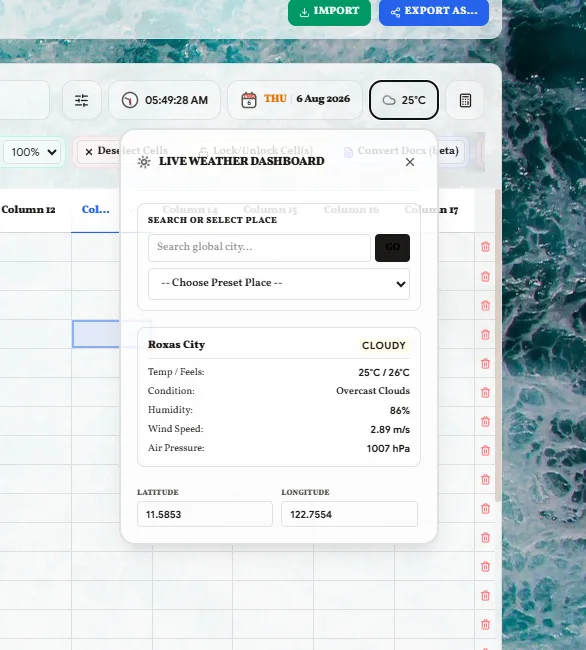Delete row beside the Roxas City line
586x650 pixels.
tap(485, 335)
